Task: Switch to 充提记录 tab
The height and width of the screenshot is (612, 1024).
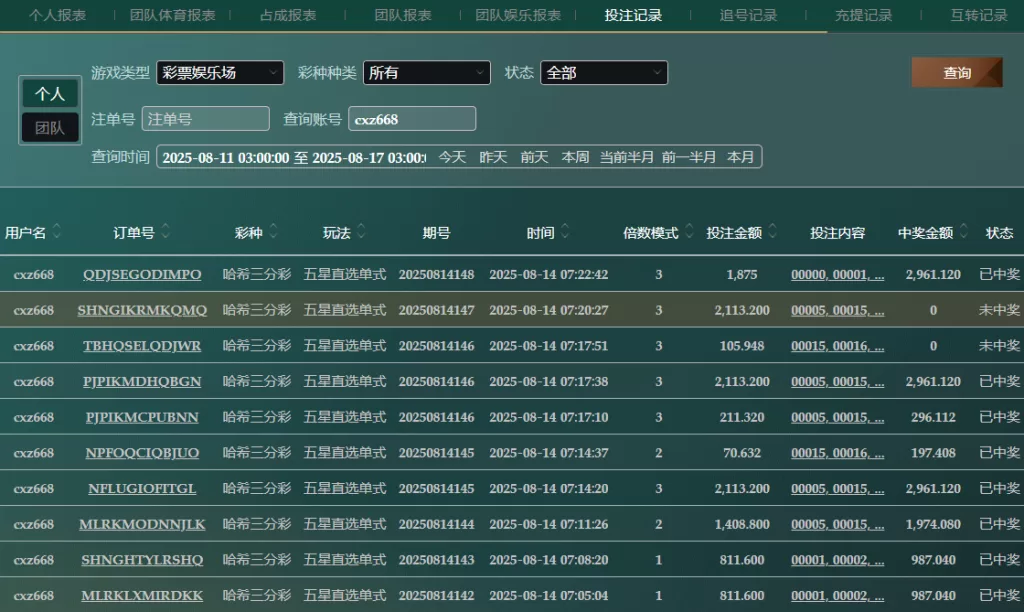Action: click(863, 15)
